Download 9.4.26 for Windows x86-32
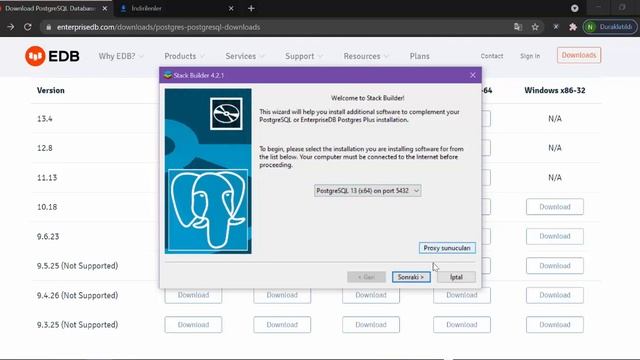This screenshot has height=360, width=640. [555, 295]
